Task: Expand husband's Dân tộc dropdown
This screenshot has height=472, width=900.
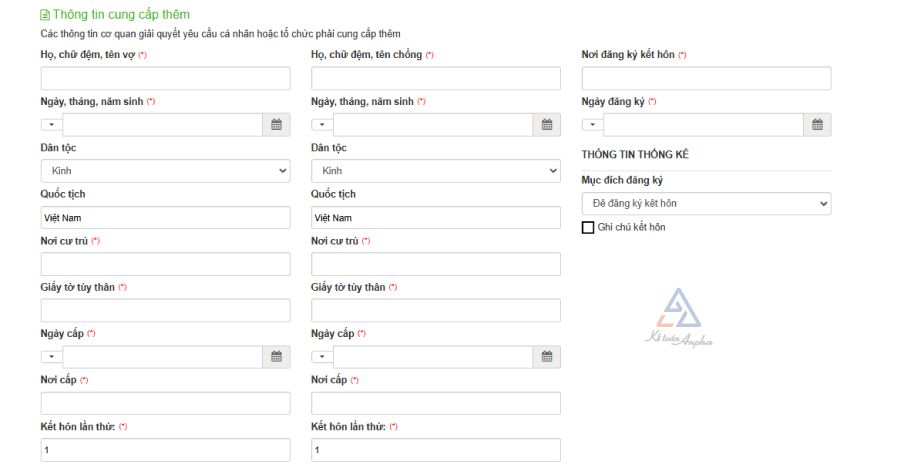Action: coord(435,171)
